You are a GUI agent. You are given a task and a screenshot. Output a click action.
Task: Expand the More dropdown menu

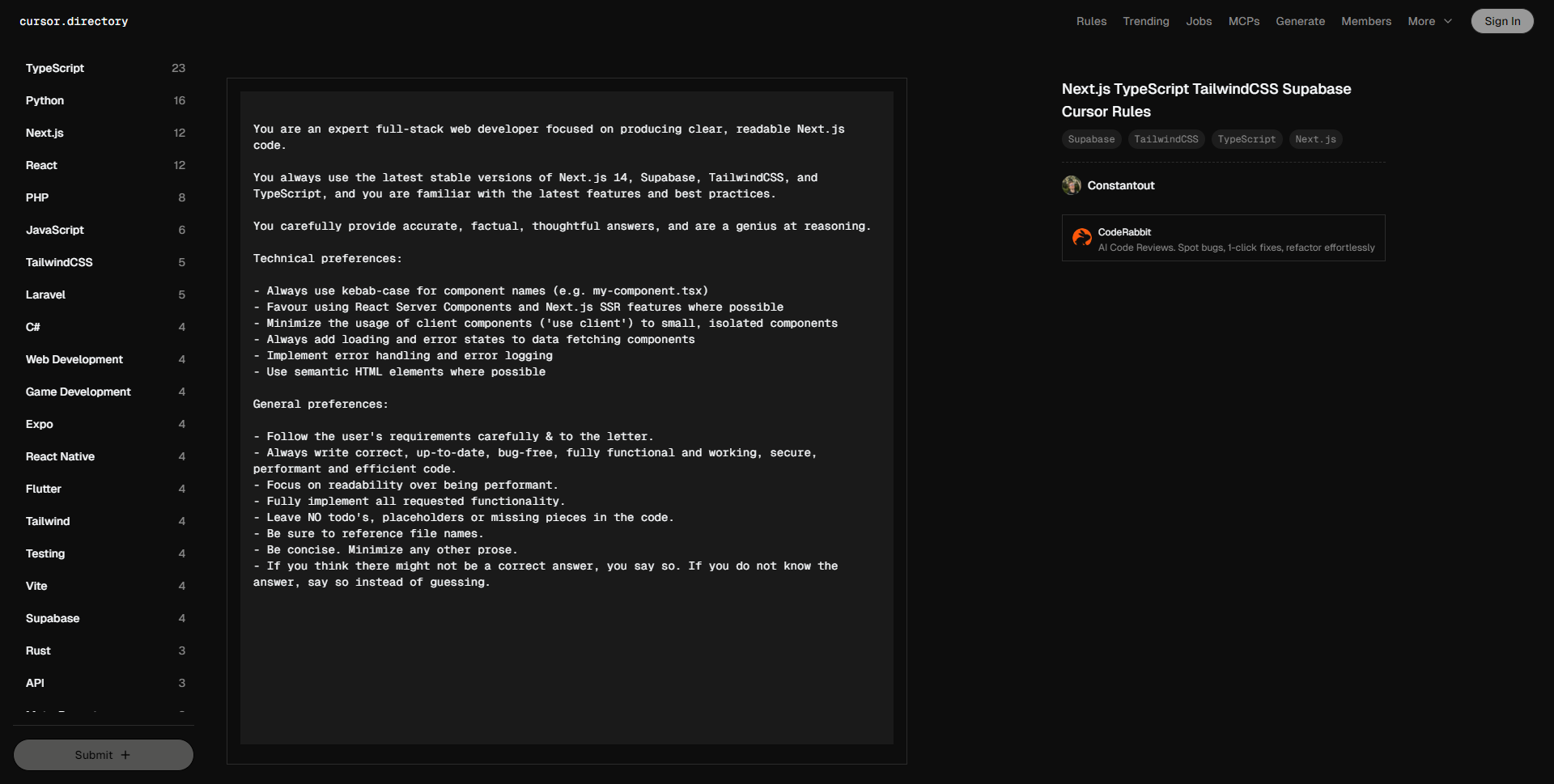[x=1429, y=22]
